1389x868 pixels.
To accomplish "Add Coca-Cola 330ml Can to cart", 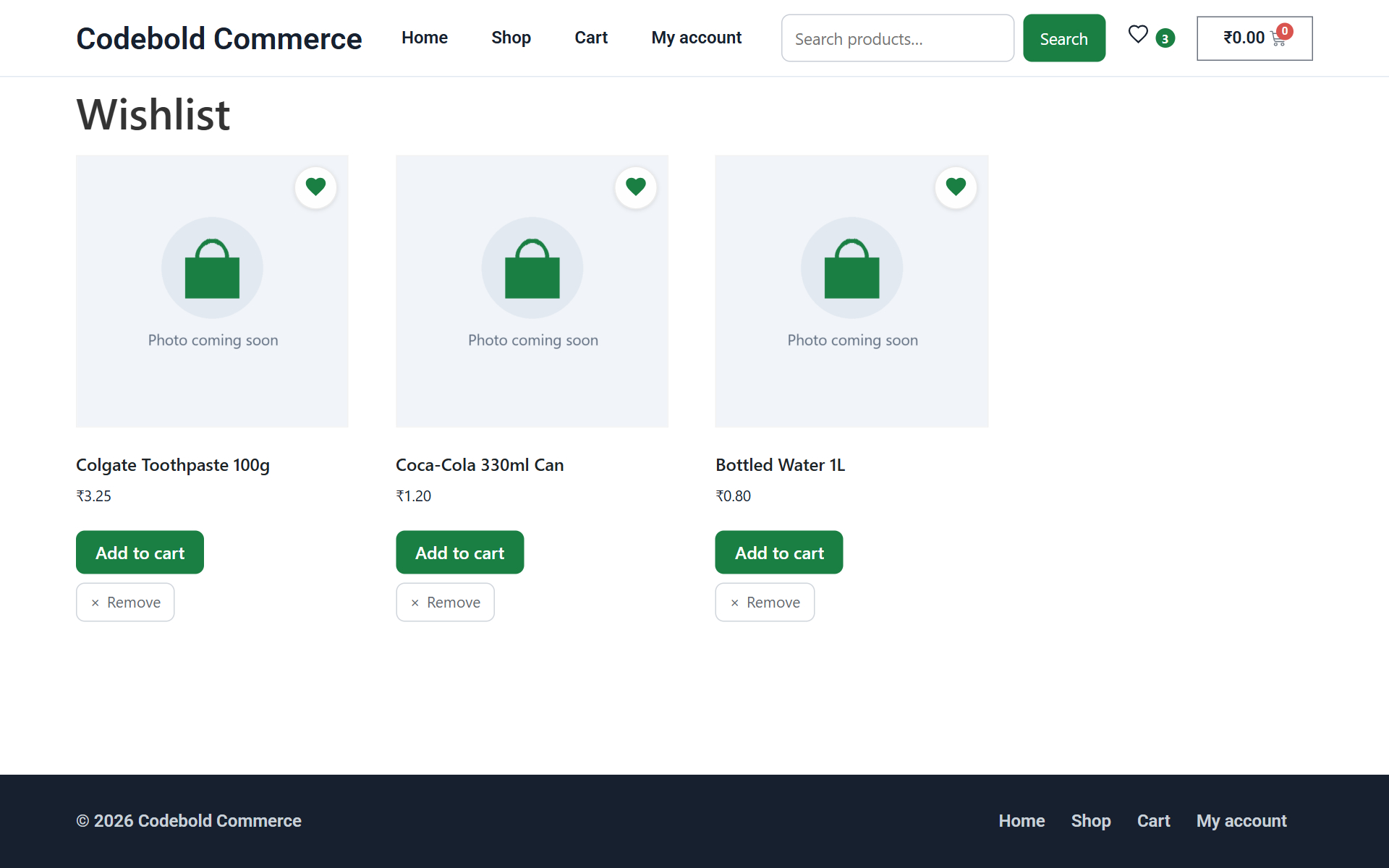I will tap(459, 553).
